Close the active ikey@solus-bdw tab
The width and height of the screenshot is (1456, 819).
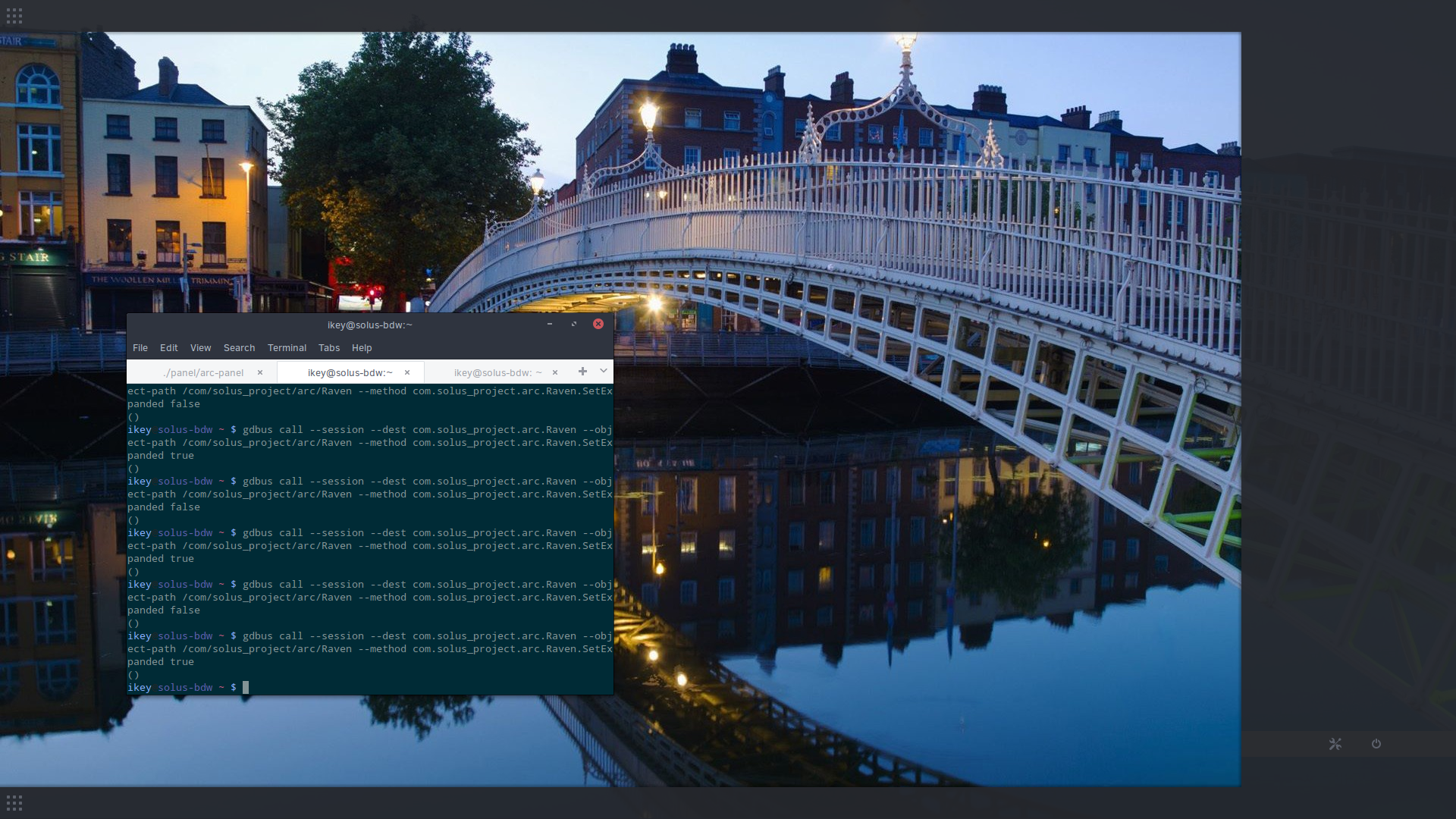[407, 372]
